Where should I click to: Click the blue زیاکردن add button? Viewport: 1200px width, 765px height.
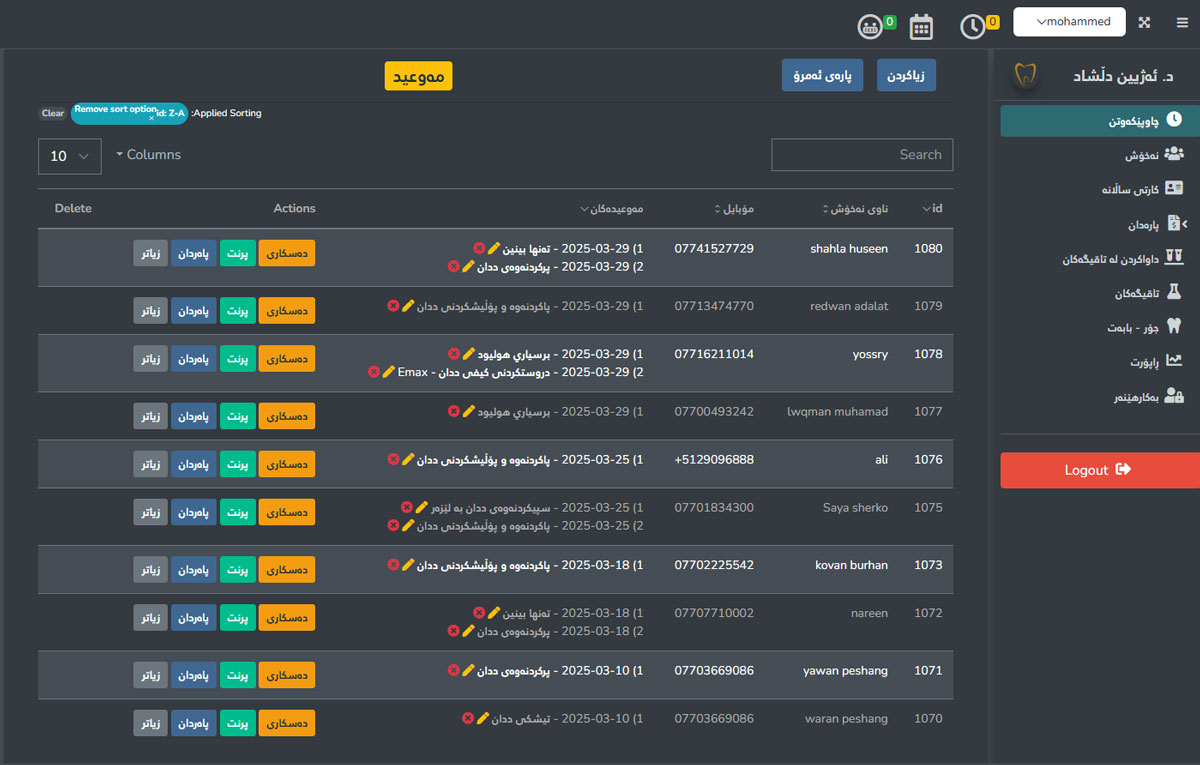coord(906,76)
